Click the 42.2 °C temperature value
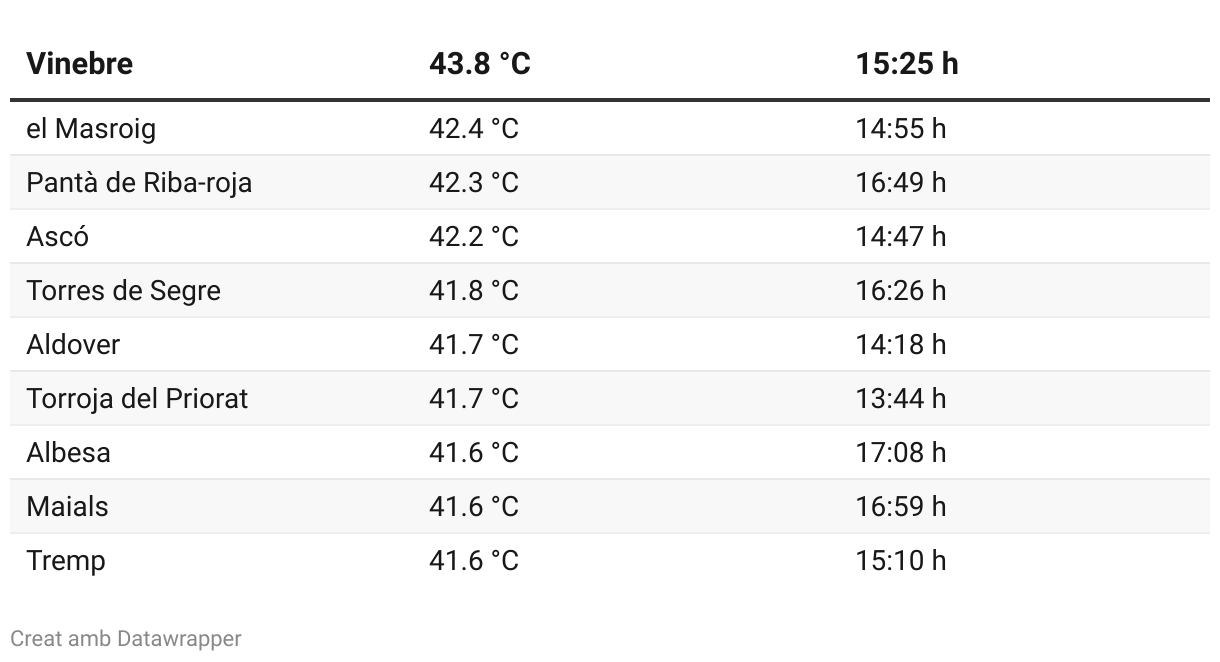 click(474, 237)
